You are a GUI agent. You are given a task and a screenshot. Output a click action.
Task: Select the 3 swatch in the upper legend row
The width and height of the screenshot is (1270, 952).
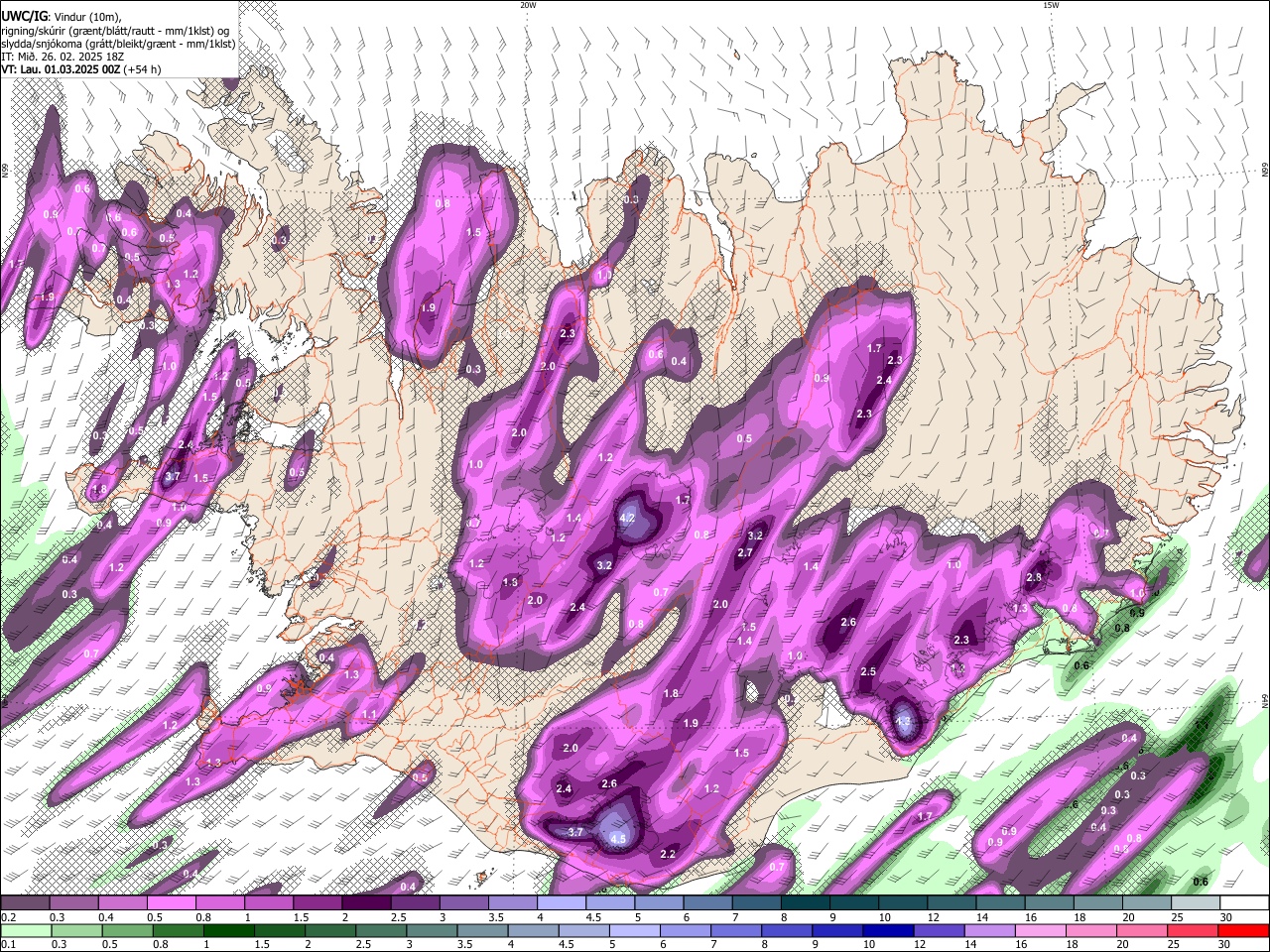pos(463,903)
